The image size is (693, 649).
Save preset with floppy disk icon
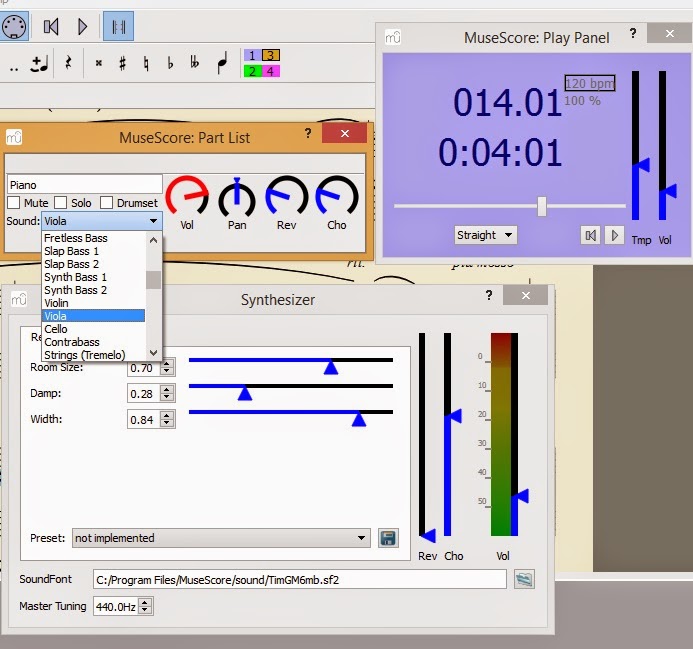point(388,538)
